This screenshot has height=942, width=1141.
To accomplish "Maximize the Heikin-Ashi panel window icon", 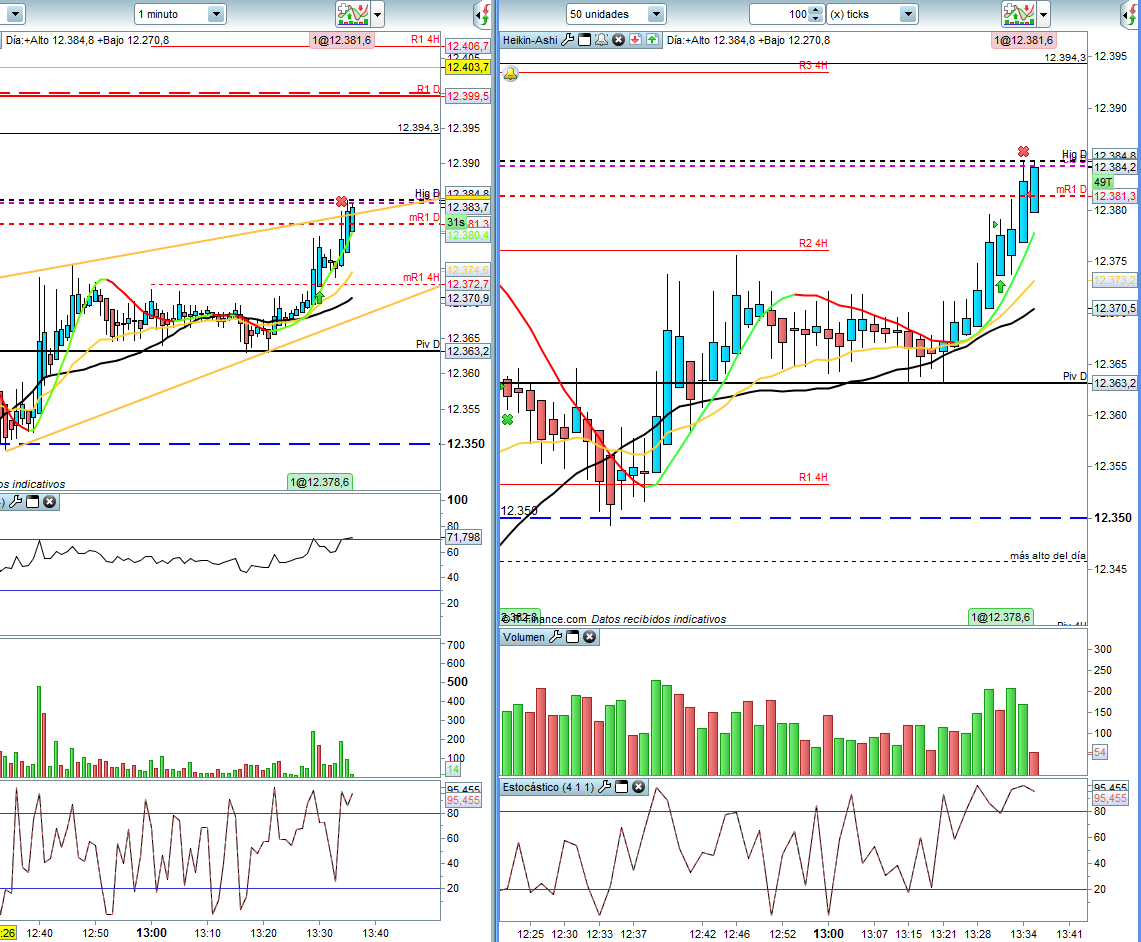I will tap(584, 40).
